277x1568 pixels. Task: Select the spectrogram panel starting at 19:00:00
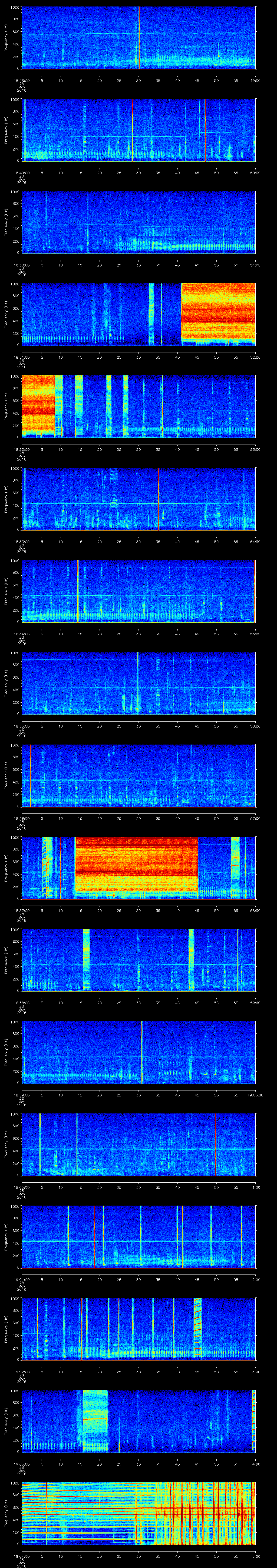click(x=138, y=1144)
